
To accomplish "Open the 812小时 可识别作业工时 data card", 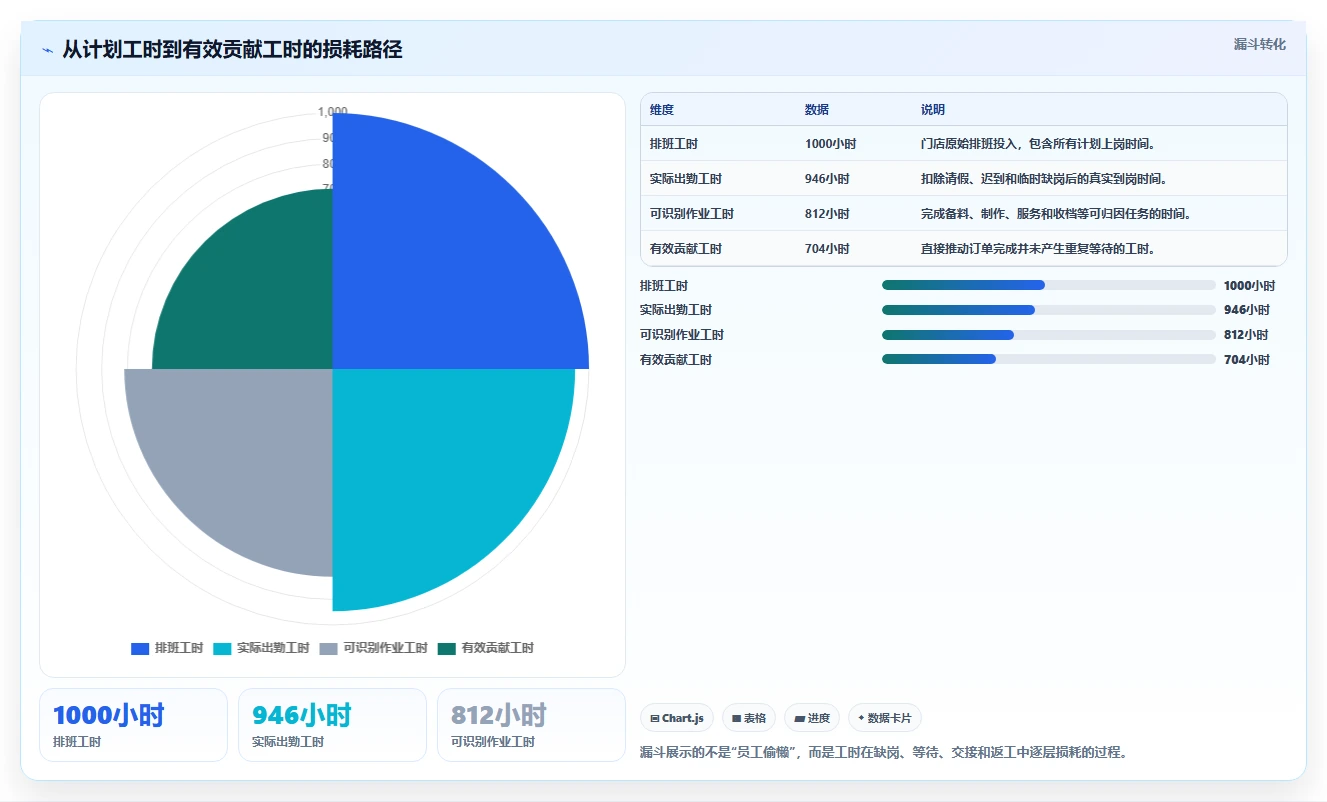I will pos(531,725).
